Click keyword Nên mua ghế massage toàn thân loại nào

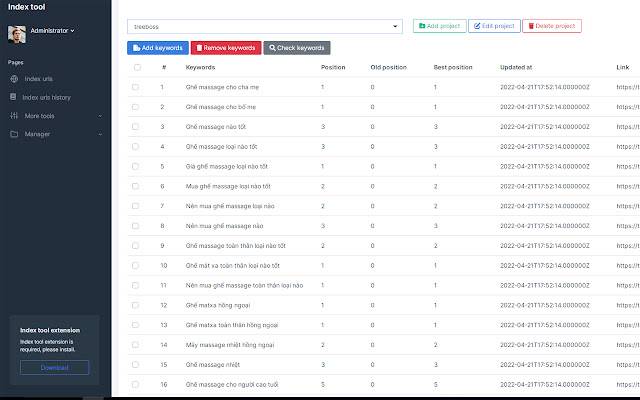[244, 285]
